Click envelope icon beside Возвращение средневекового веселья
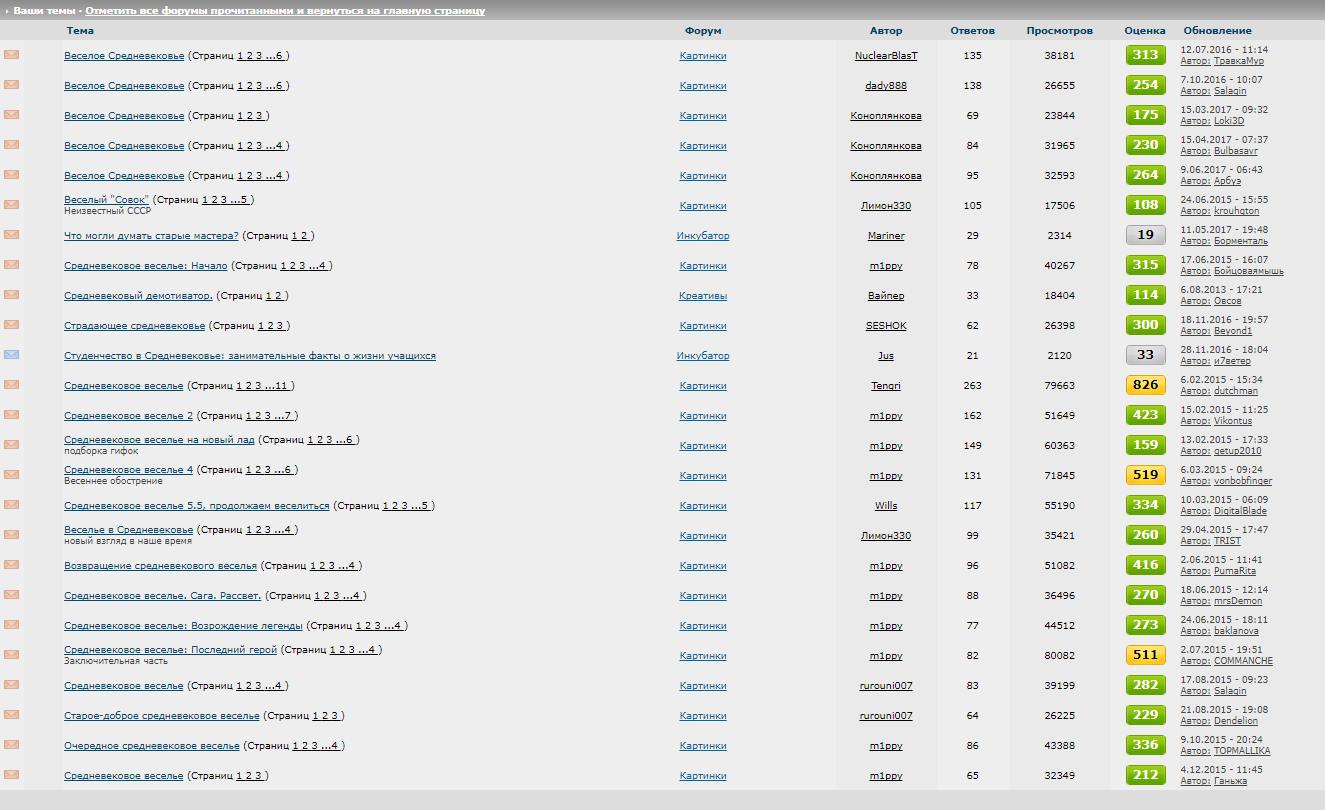 (12, 565)
